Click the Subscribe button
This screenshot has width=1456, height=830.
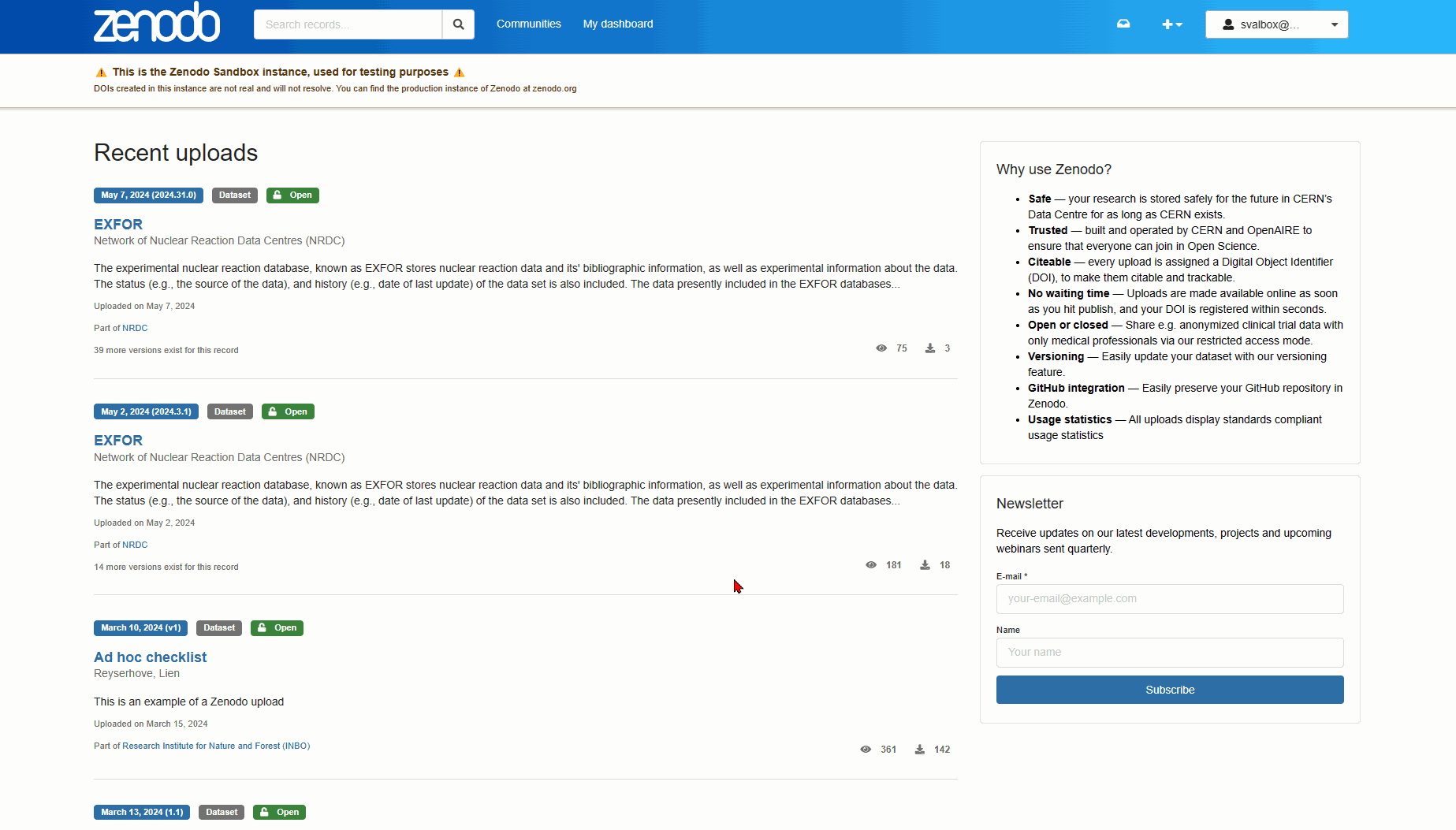tap(1170, 690)
